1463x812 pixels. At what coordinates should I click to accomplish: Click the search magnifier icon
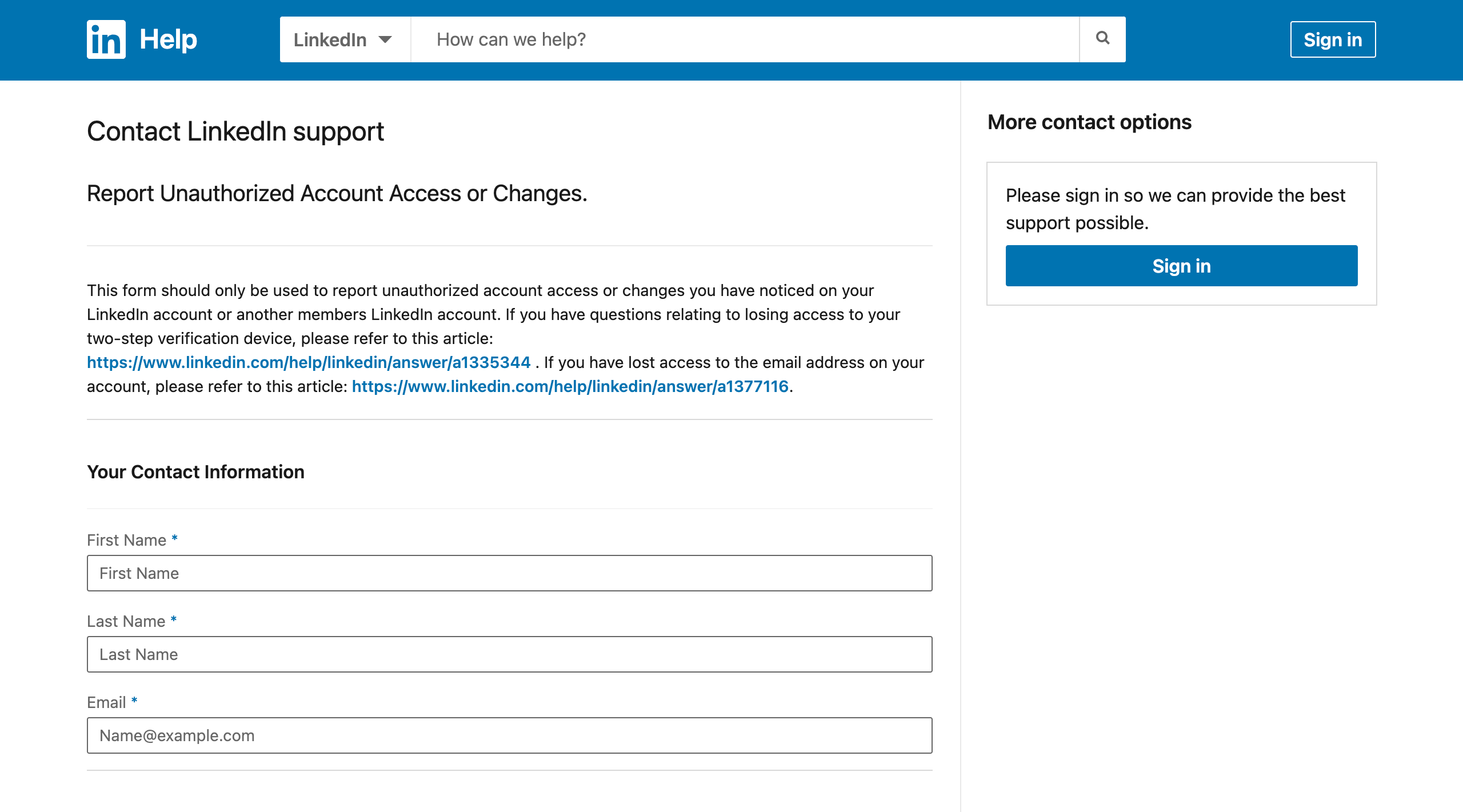(1102, 39)
